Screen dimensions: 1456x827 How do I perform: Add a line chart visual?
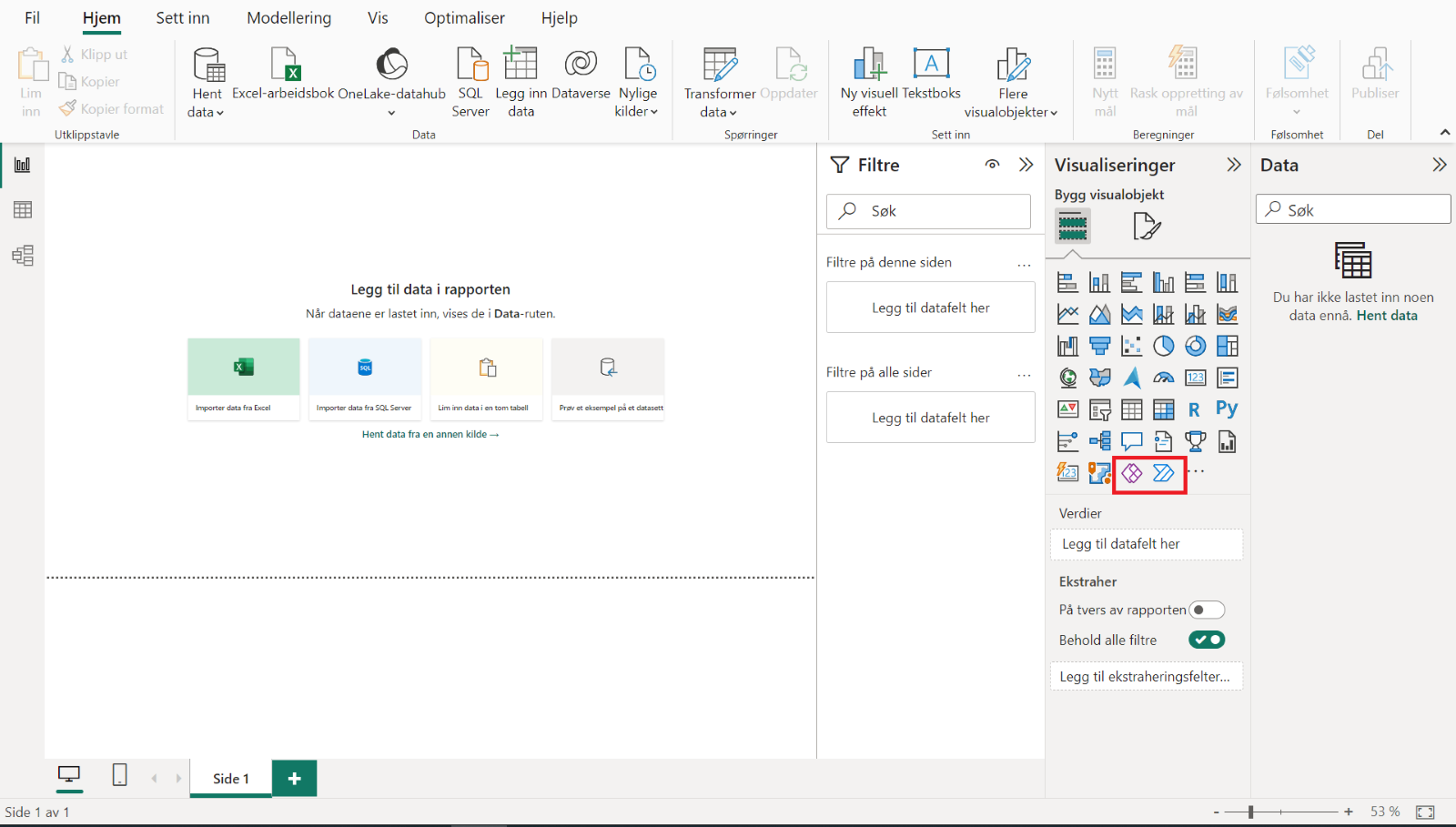(1067, 315)
